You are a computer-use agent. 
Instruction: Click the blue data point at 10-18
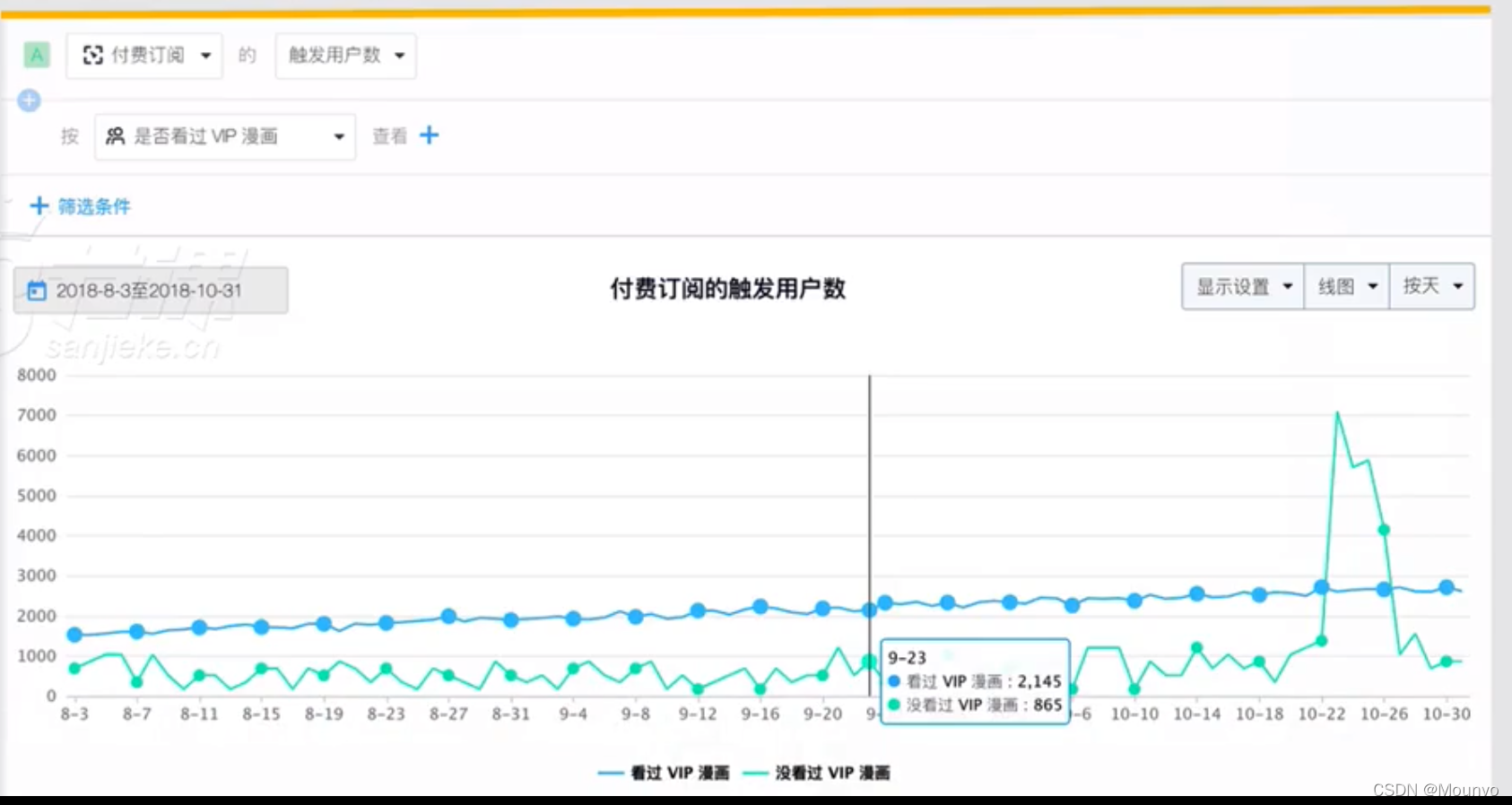coord(1259,594)
